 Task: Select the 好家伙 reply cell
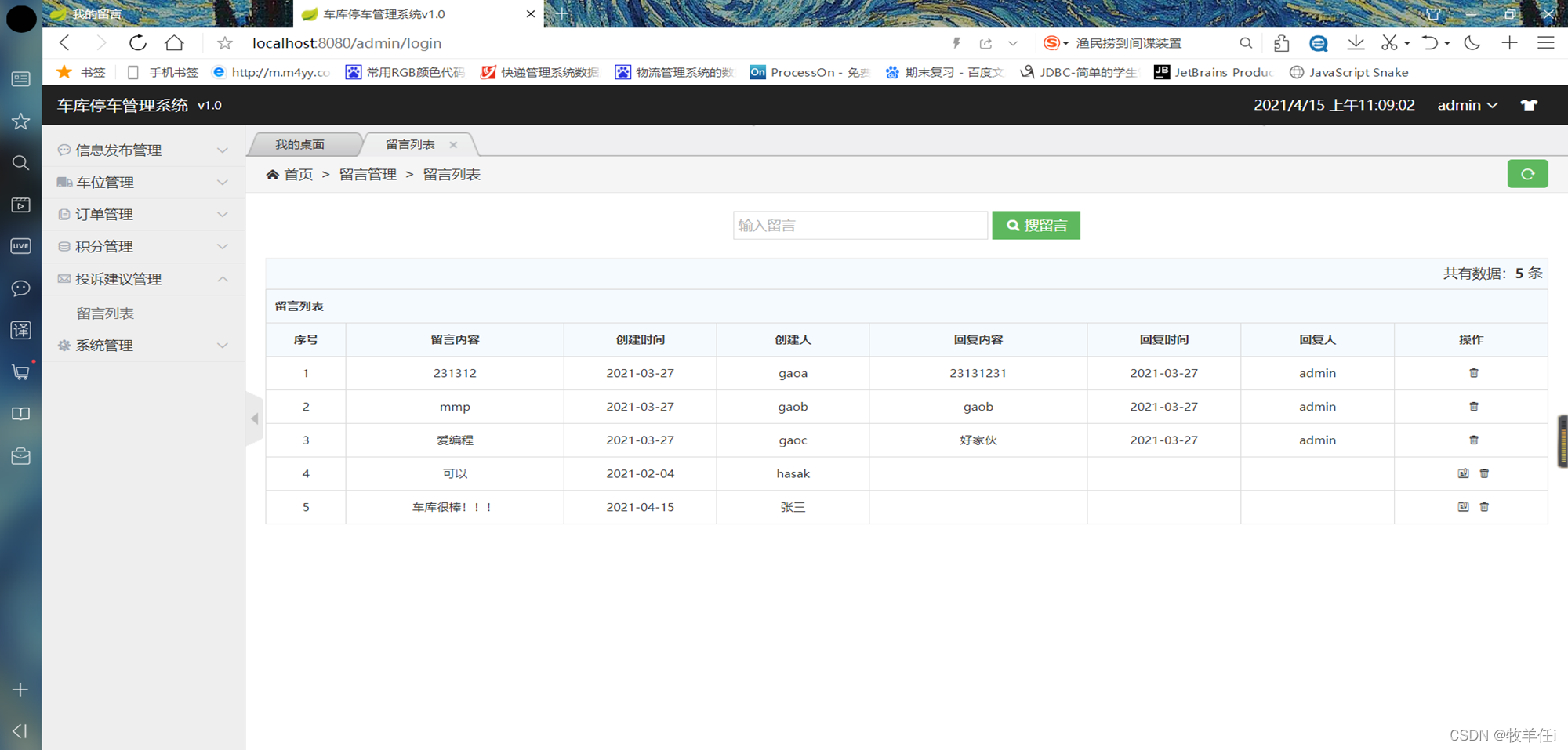click(x=978, y=440)
